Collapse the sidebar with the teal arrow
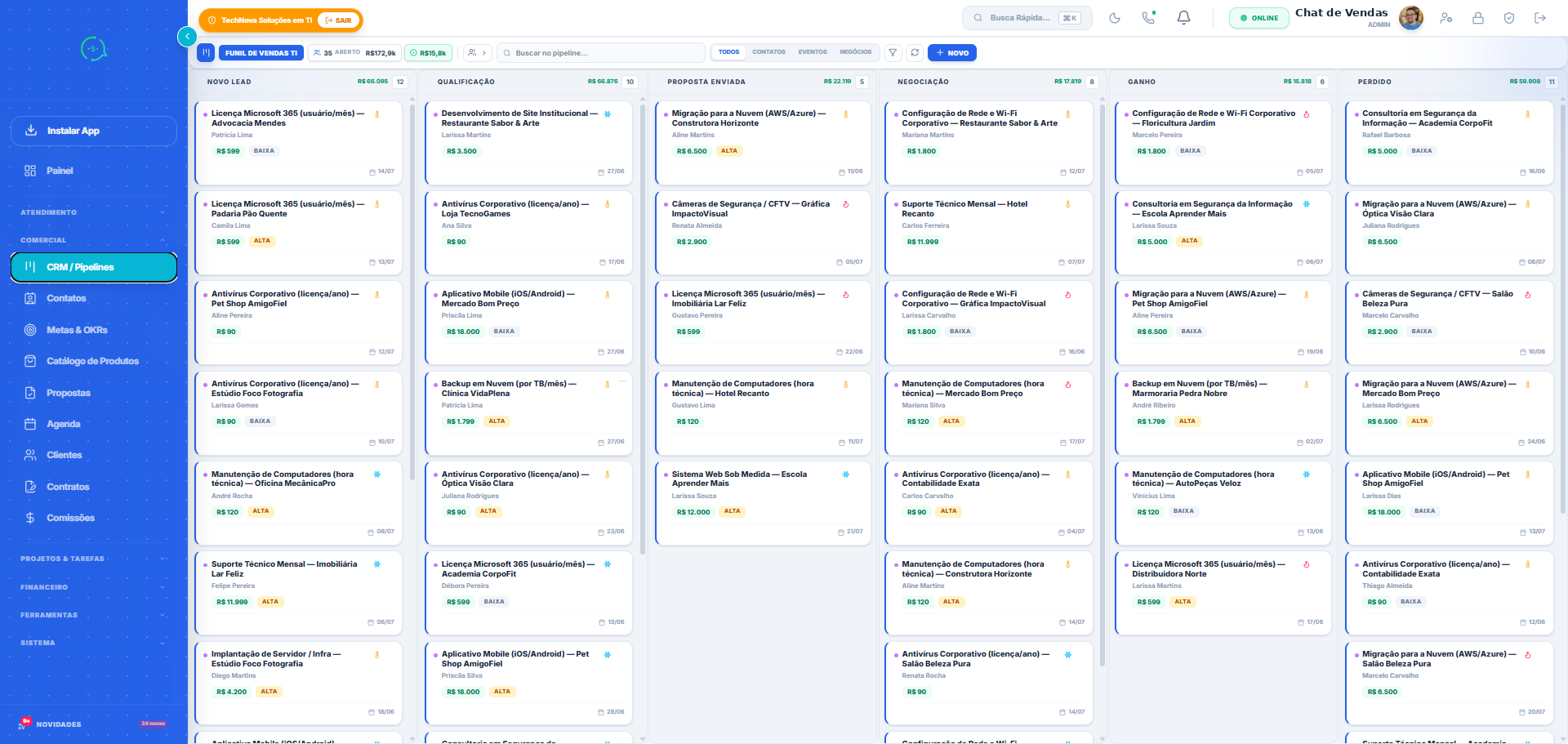The image size is (1568, 744). click(x=187, y=36)
